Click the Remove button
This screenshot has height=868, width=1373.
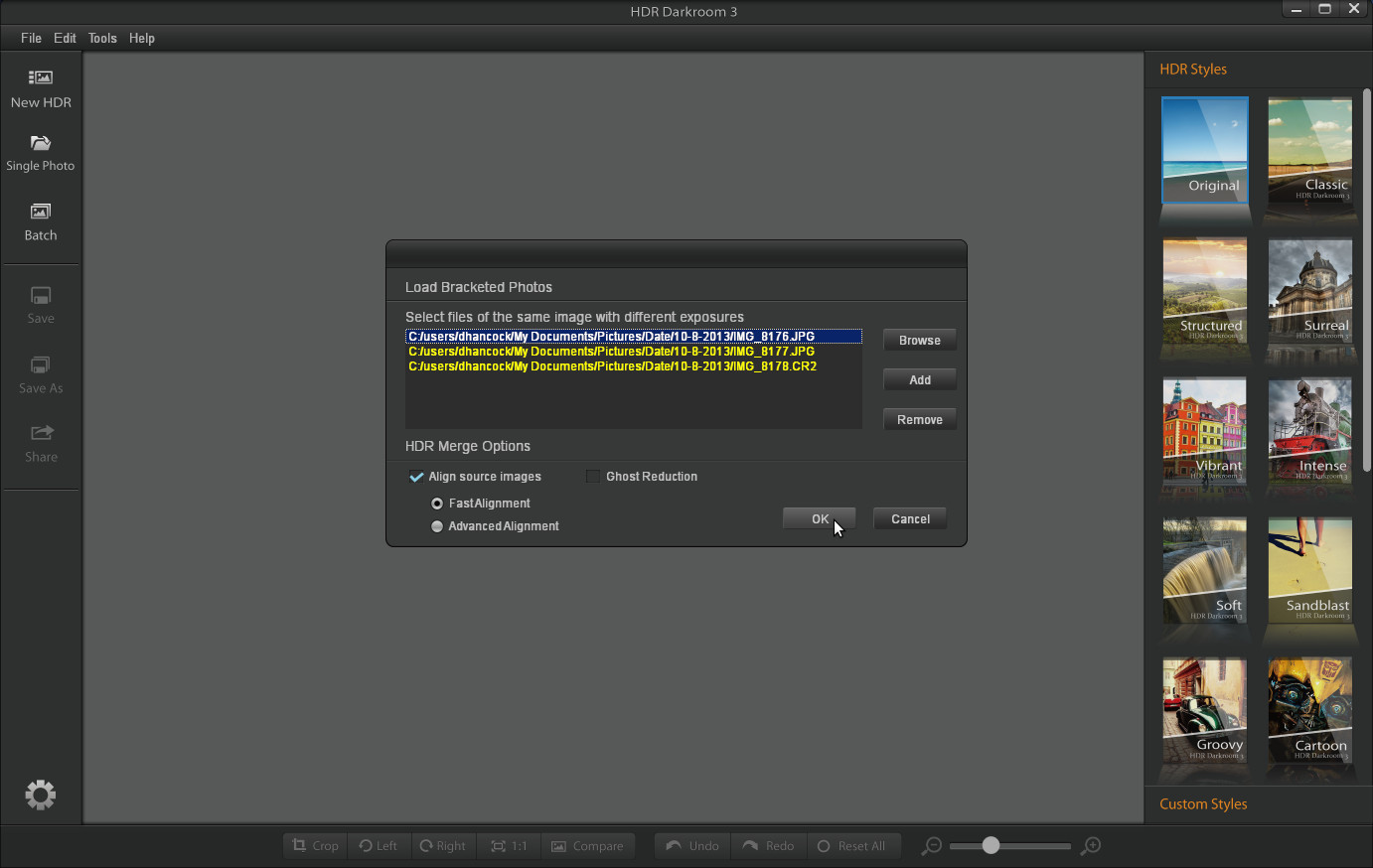click(x=920, y=419)
